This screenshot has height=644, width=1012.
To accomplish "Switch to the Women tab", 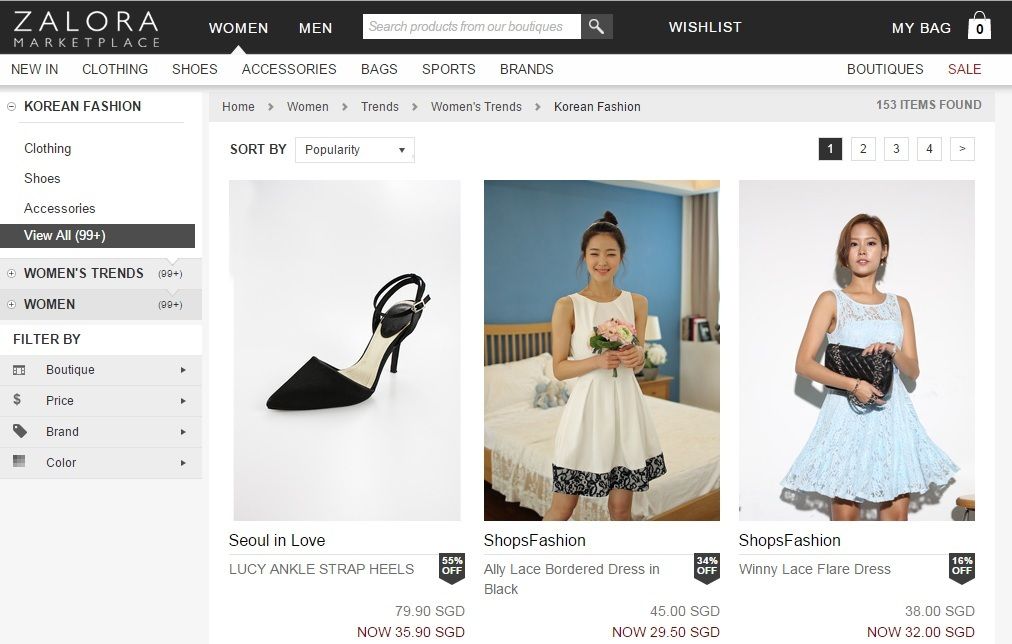I will 238,28.
